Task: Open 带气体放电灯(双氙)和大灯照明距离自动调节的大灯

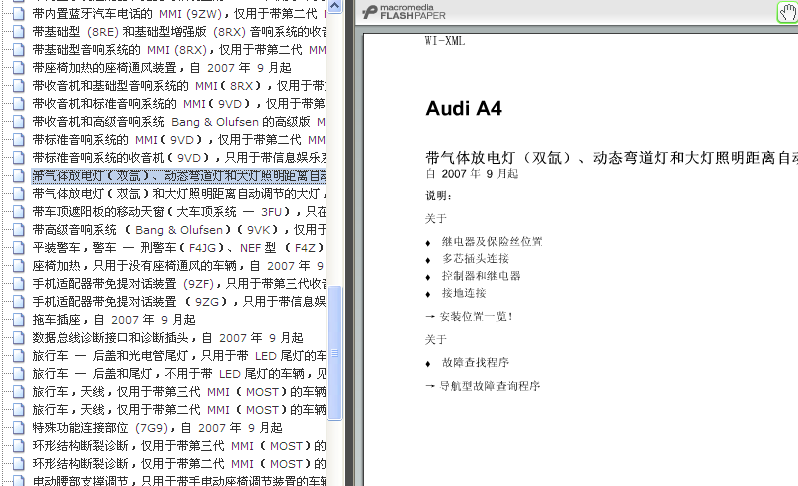Action: (179, 194)
